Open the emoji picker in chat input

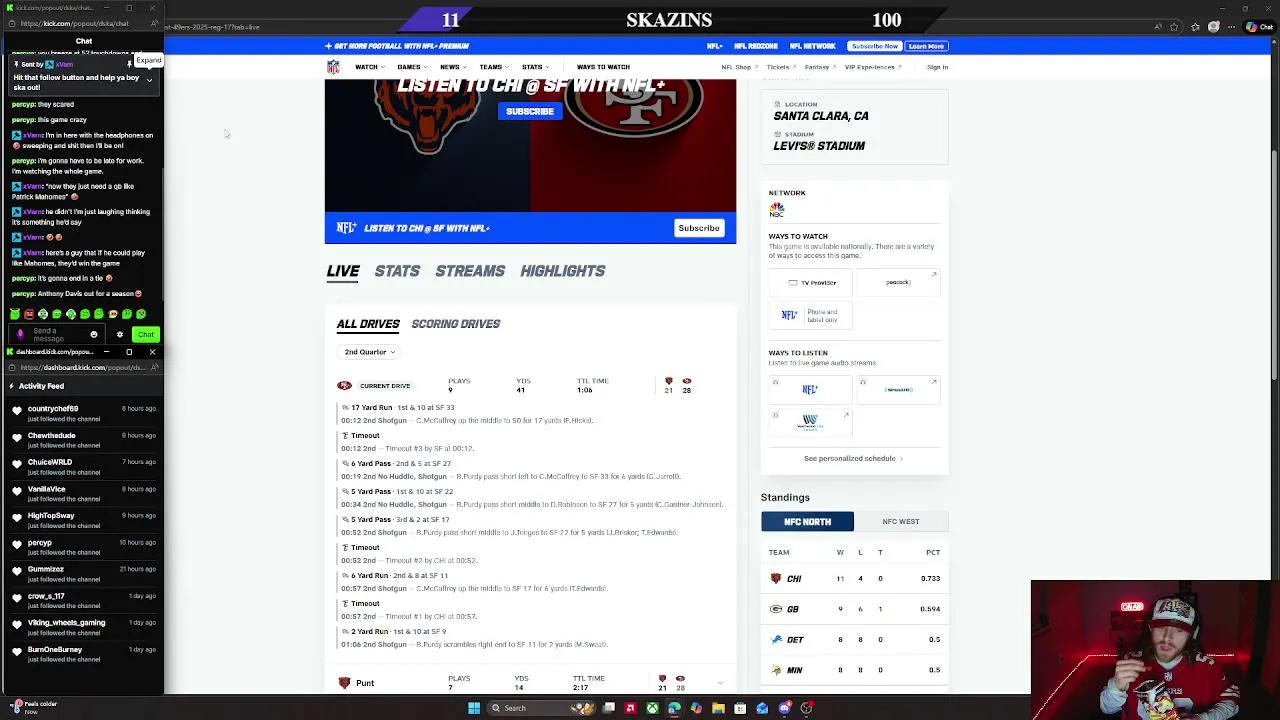coord(94,335)
